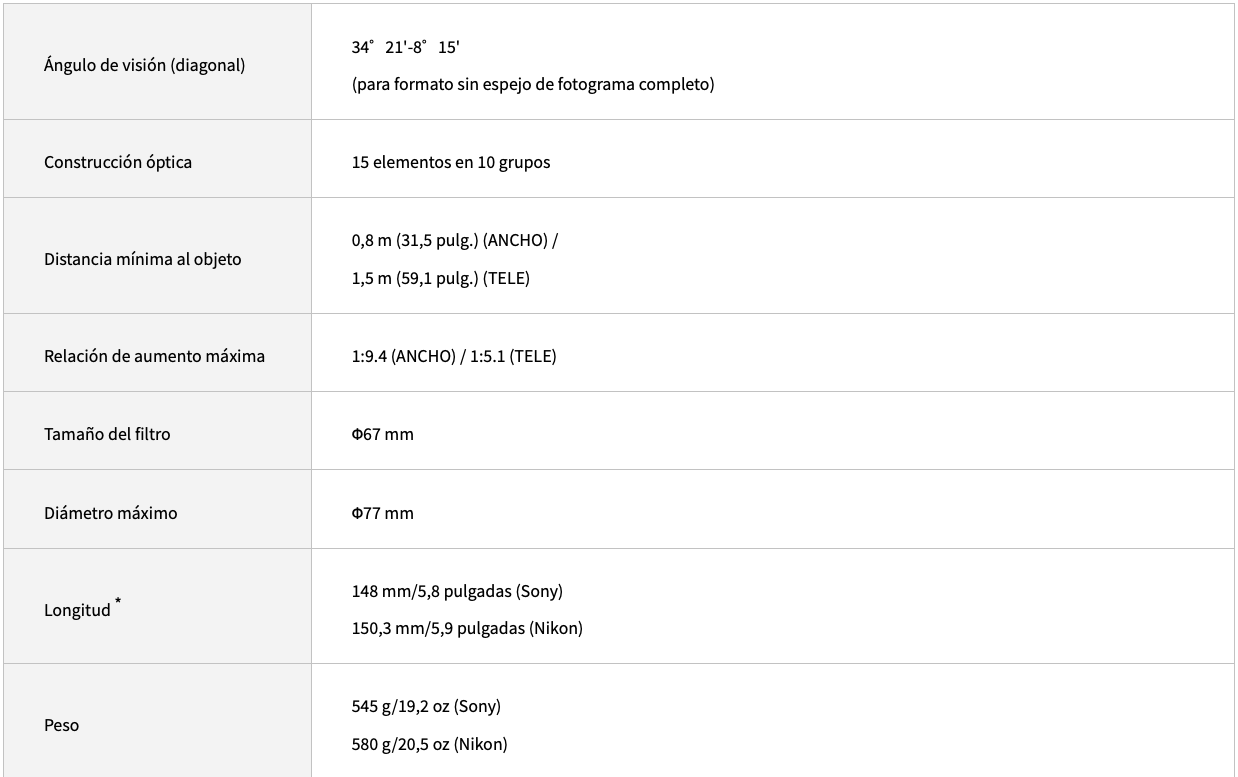Click the 545 g (Sony) weight value
Screen dimensions: 1238x777
[x=426, y=706]
